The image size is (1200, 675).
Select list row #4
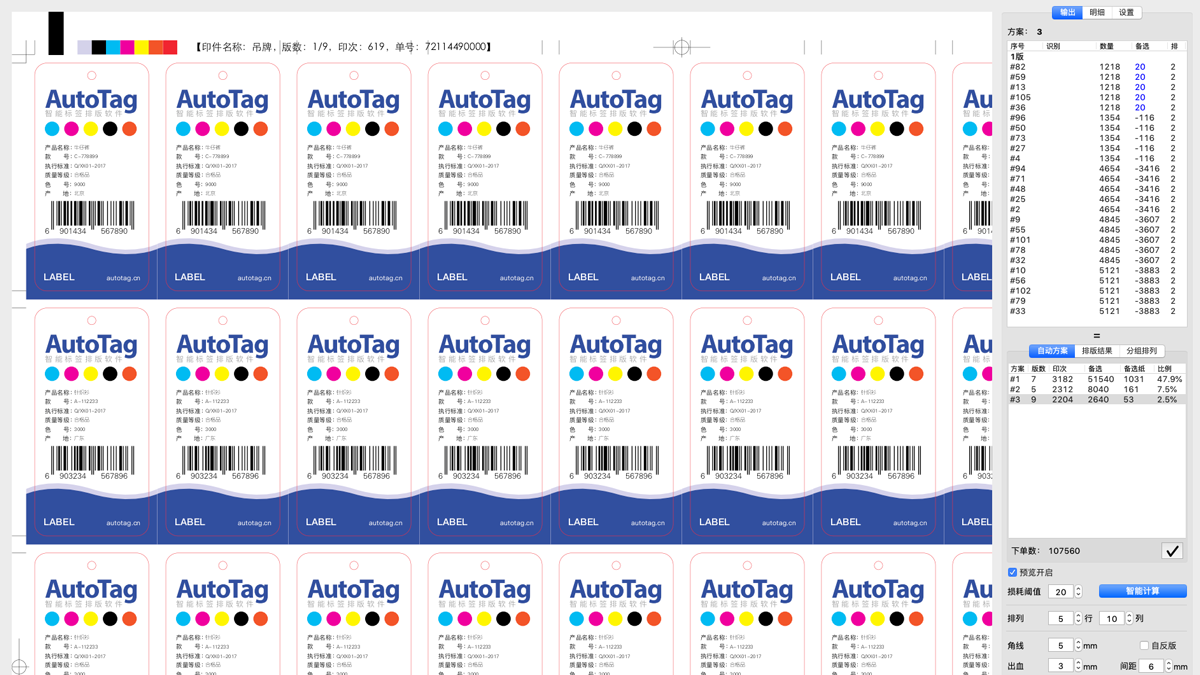click(1097, 158)
